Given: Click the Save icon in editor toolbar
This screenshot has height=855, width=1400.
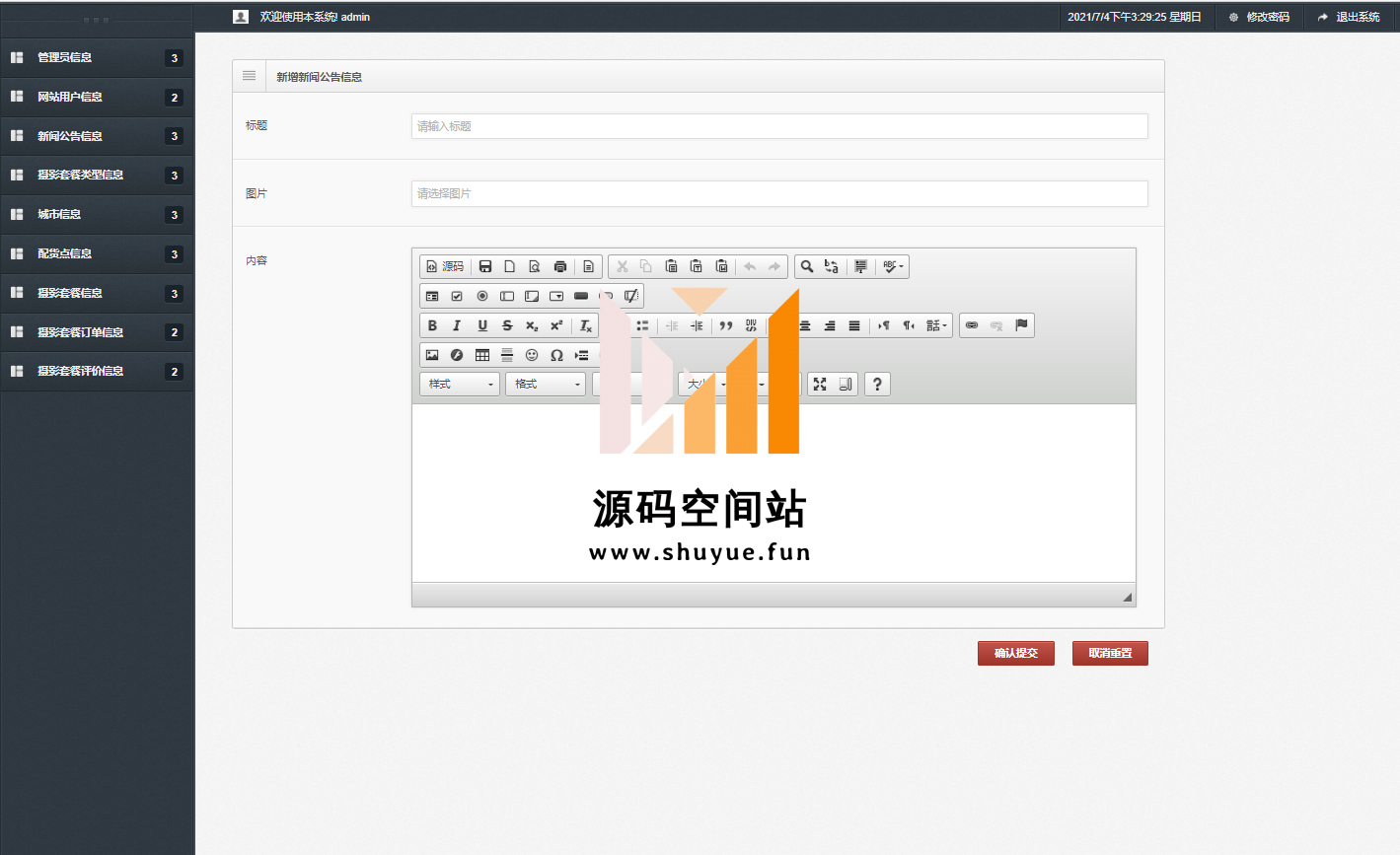Looking at the screenshot, I should 485,266.
